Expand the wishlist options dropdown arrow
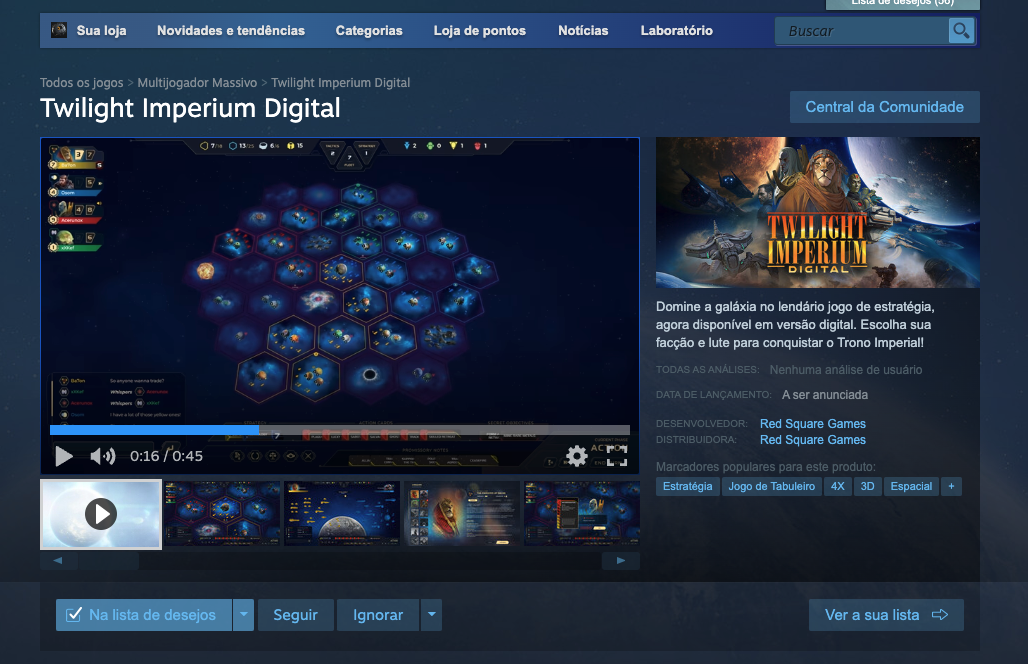Screen dimensions: 1028x664 243,615
